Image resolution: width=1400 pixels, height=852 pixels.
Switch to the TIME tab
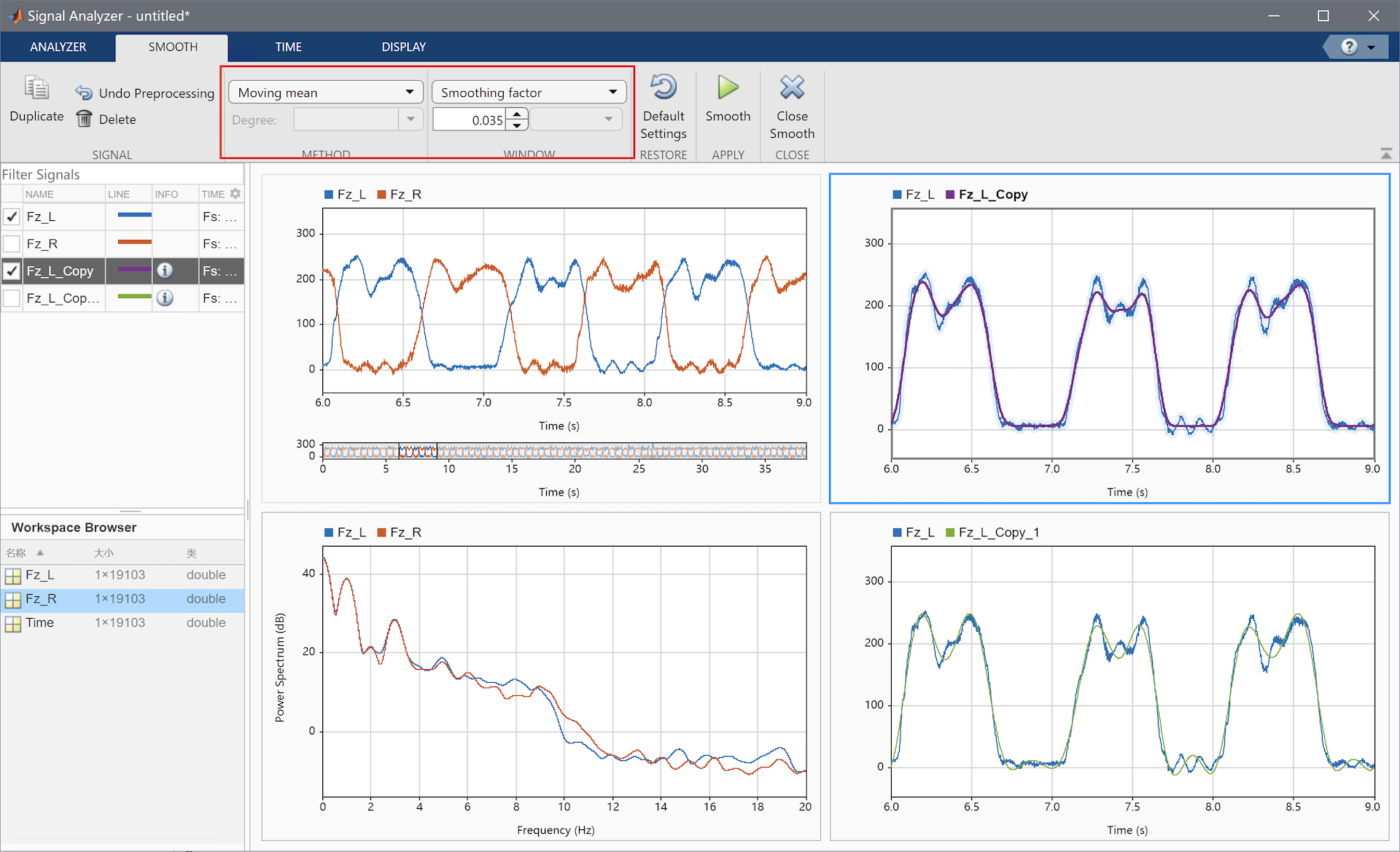(x=288, y=46)
